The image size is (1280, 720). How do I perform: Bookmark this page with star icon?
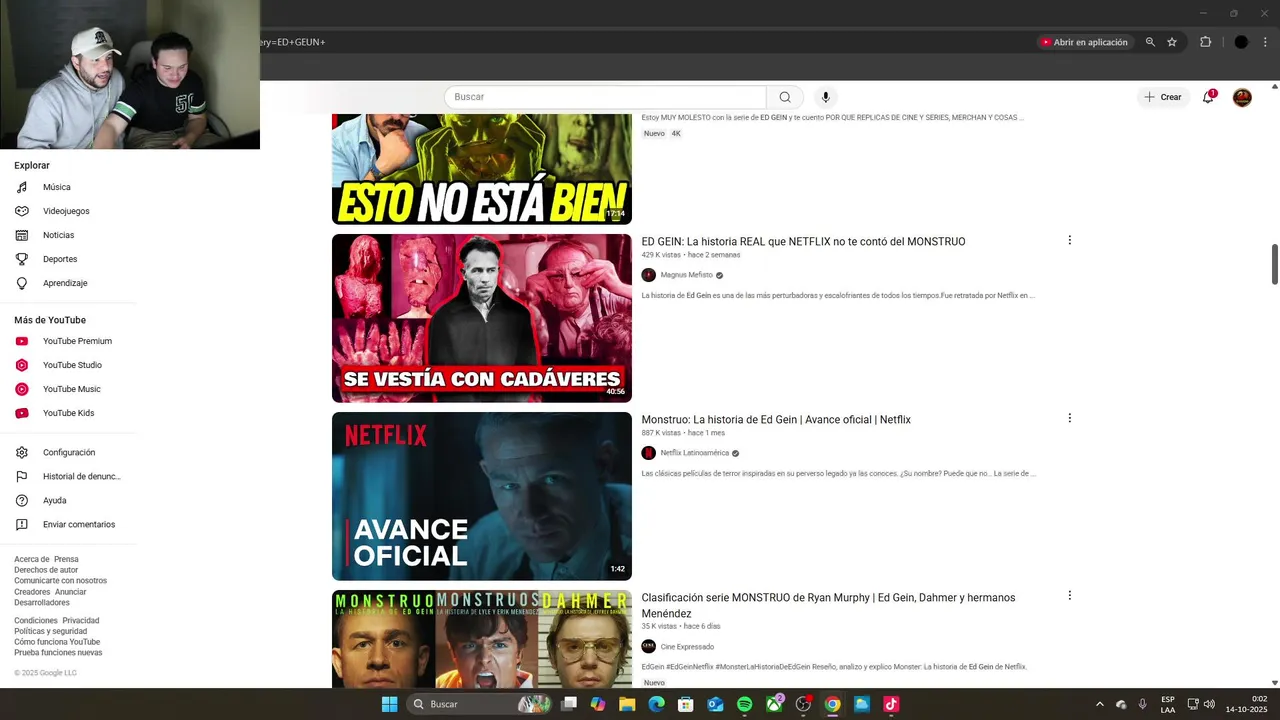(1172, 42)
